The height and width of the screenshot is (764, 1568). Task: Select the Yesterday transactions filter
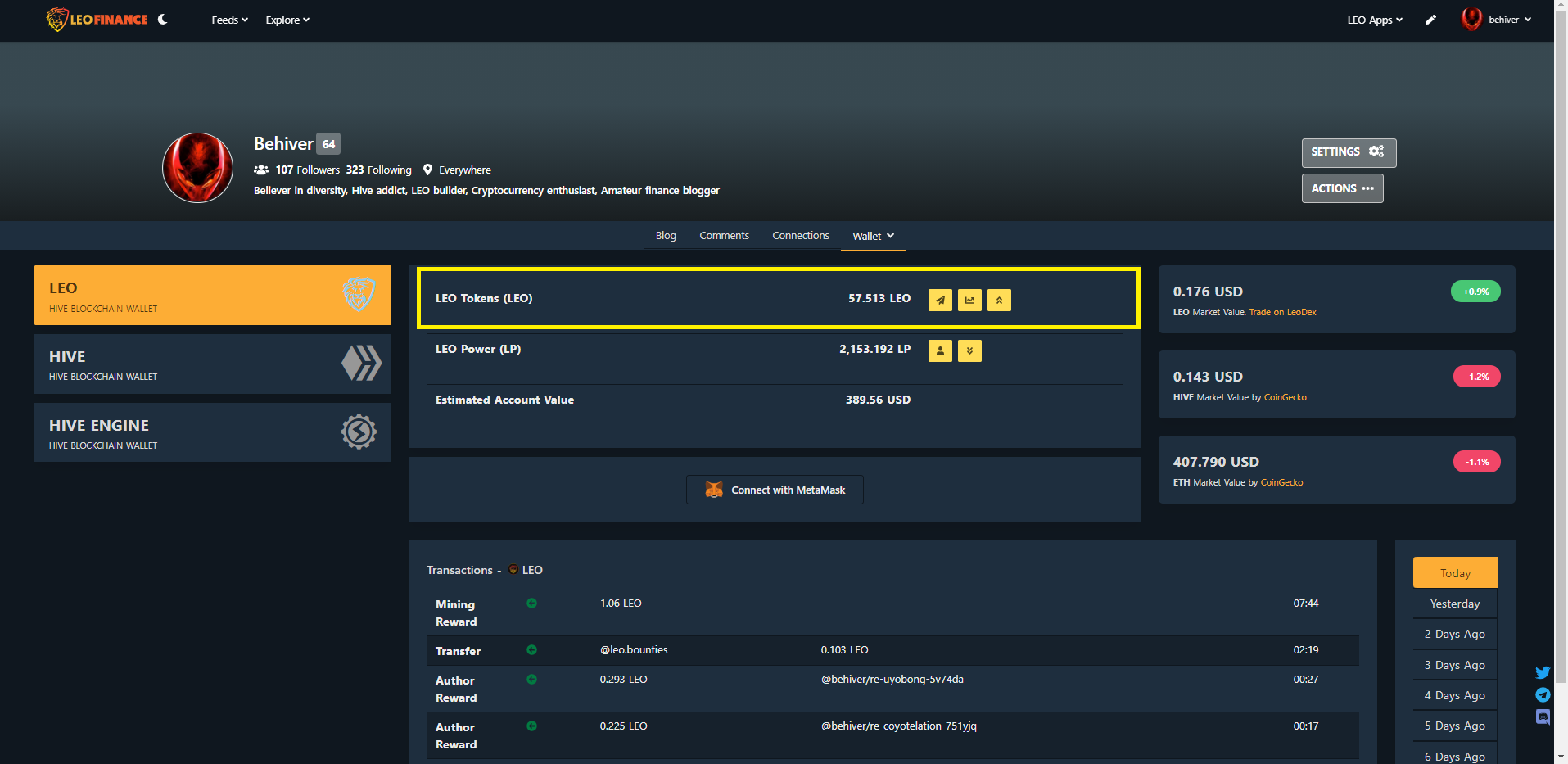click(1455, 604)
